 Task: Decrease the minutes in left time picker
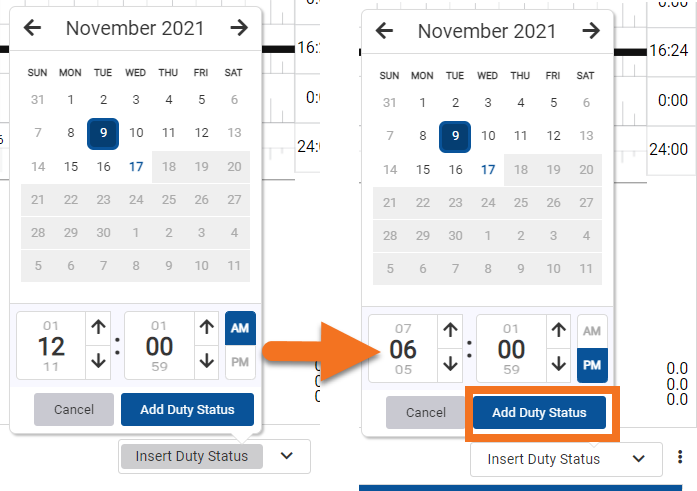[206, 361]
